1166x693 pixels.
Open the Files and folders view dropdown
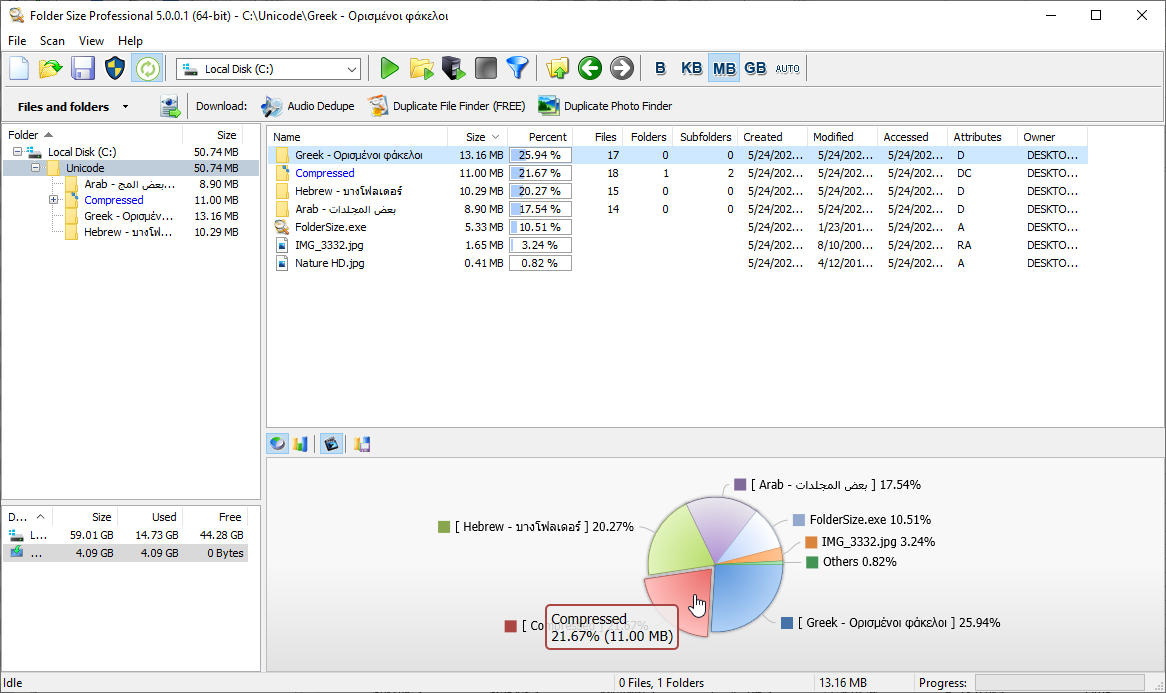tap(124, 106)
